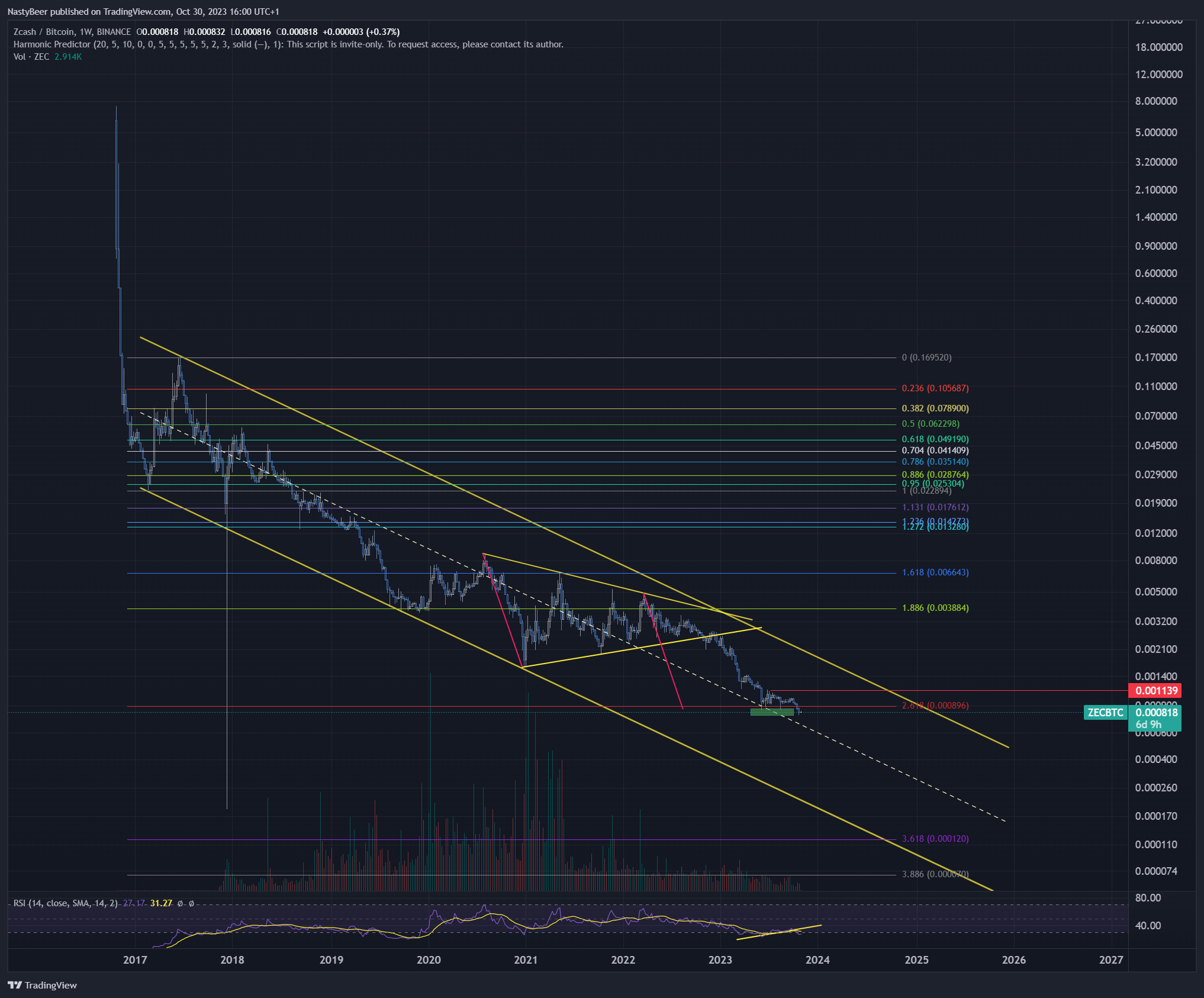This screenshot has width=1204, height=998.
Task: Click the Vol · ZEC indicator label
Action: point(31,57)
